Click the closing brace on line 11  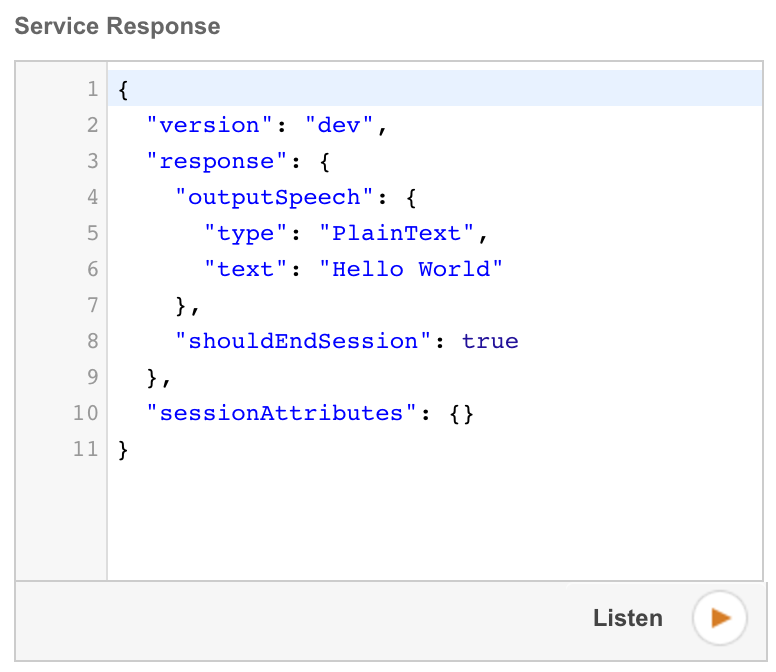[x=124, y=449]
